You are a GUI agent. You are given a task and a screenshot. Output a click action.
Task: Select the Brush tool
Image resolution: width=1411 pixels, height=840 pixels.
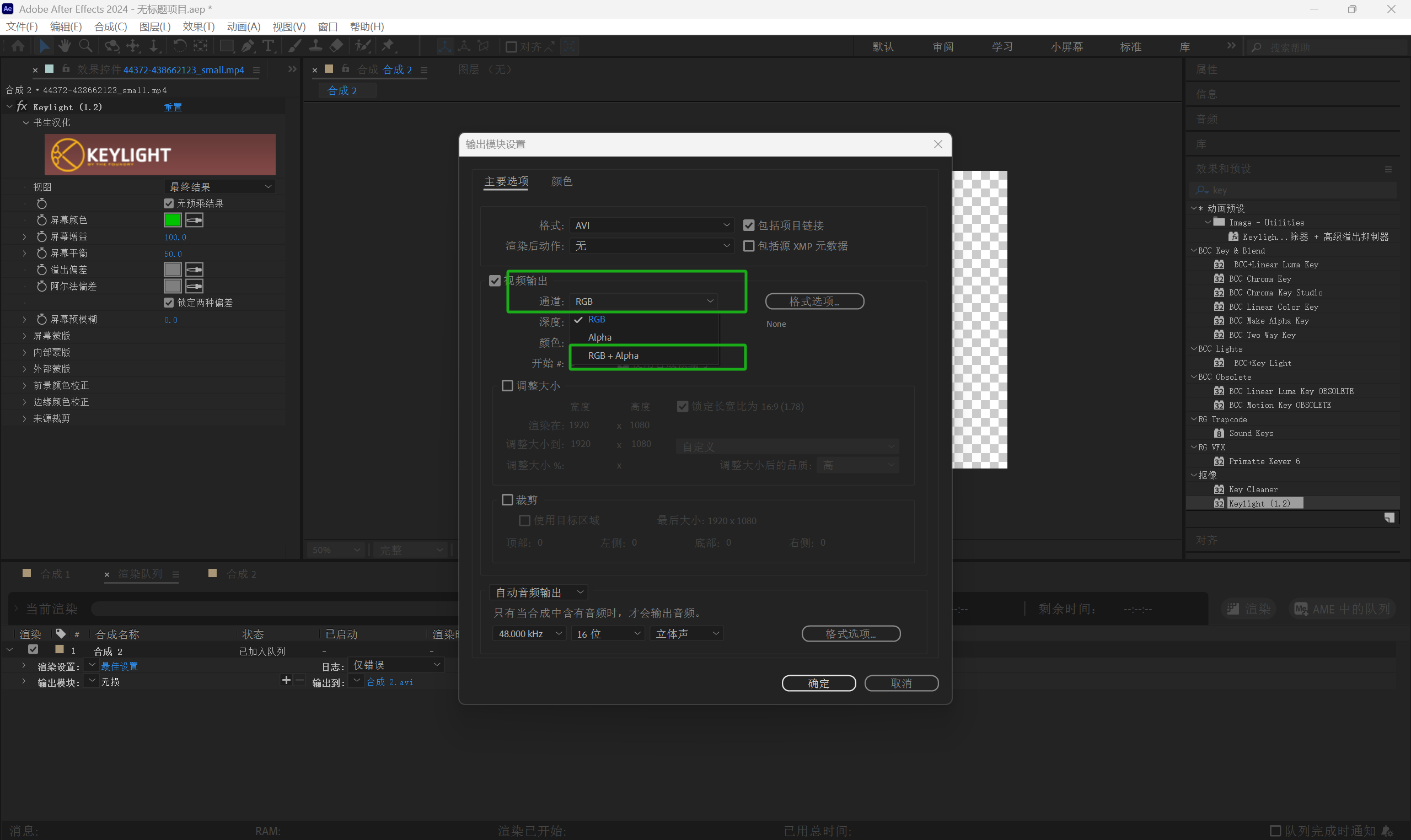[x=295, y=46]
